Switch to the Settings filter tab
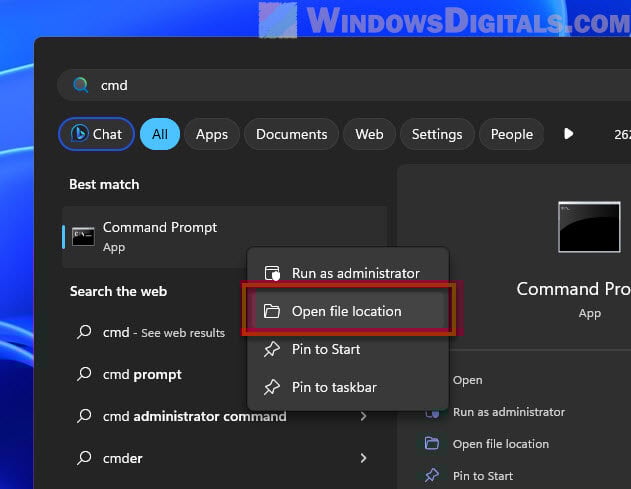Screen dimensions: 631x489 point(437,134)
